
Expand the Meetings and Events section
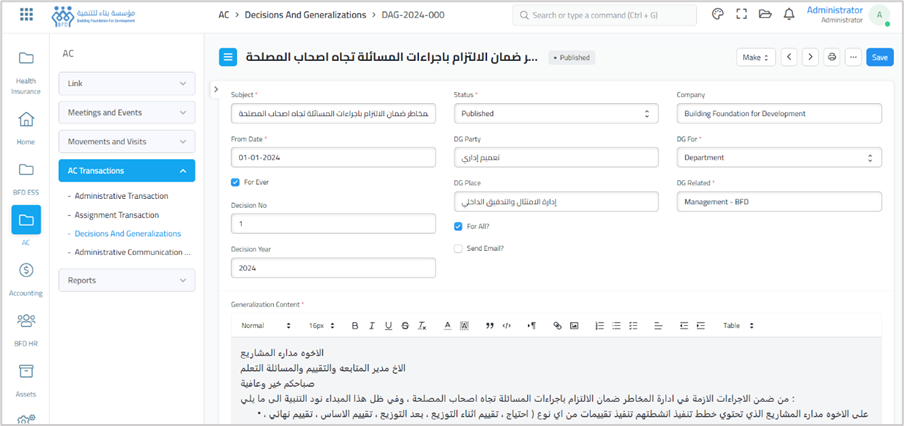coord(126,113)
